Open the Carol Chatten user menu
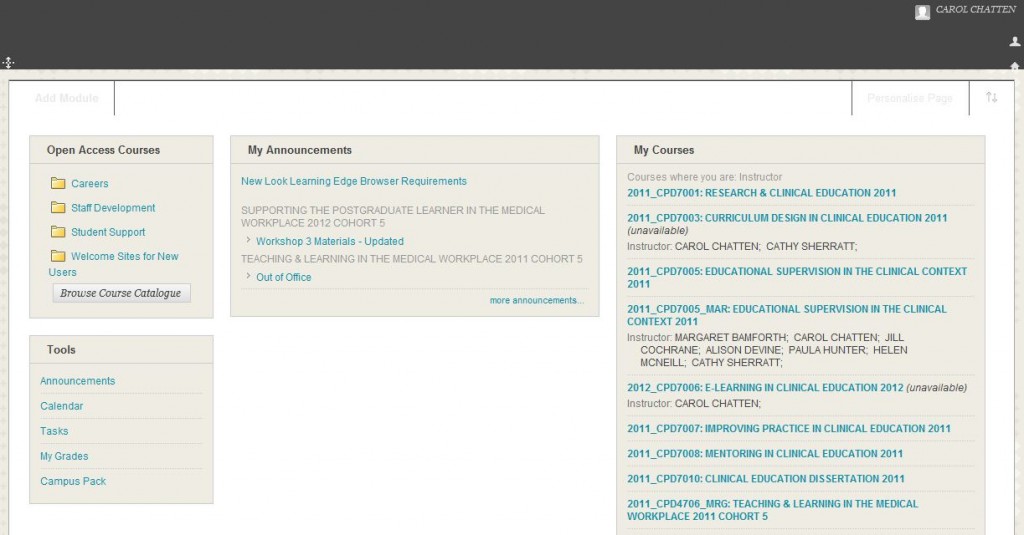This screenshot has height=535, width=1024. pyautogui.click(x=975, y=10)
